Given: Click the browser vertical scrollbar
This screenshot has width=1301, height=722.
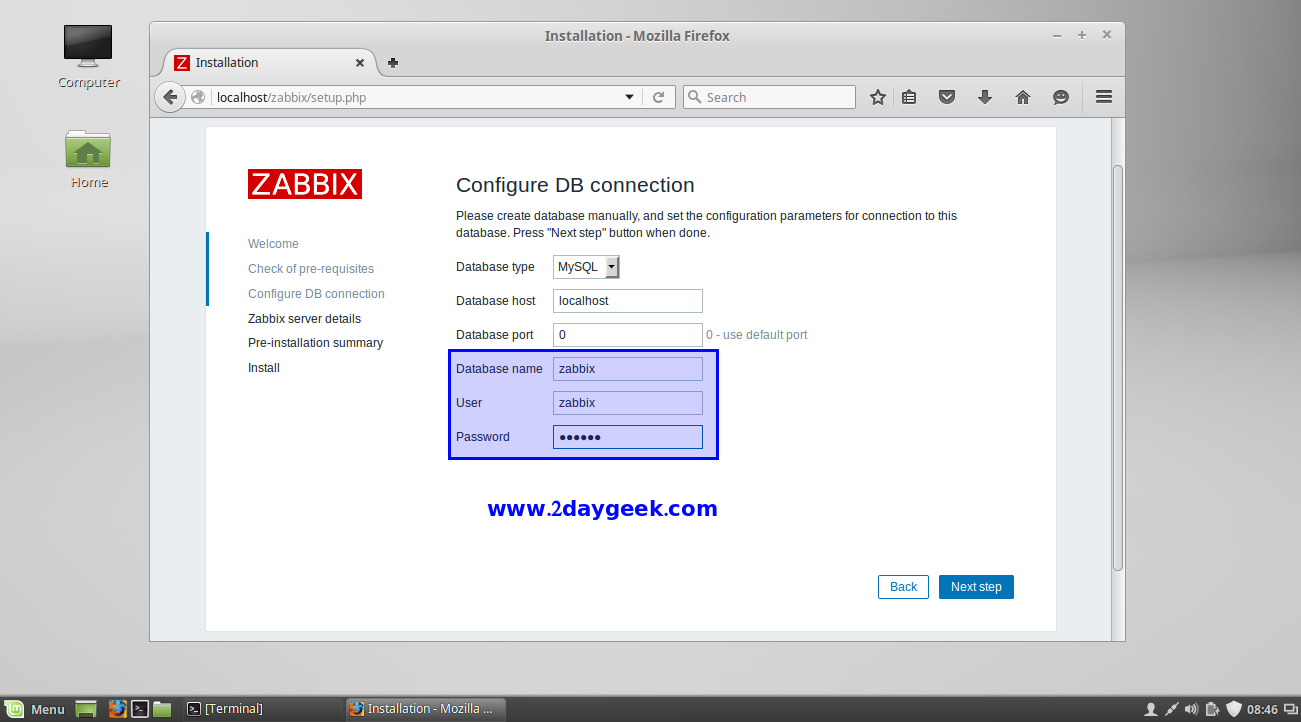Looking at the screenshot, I should point(1118,367).
